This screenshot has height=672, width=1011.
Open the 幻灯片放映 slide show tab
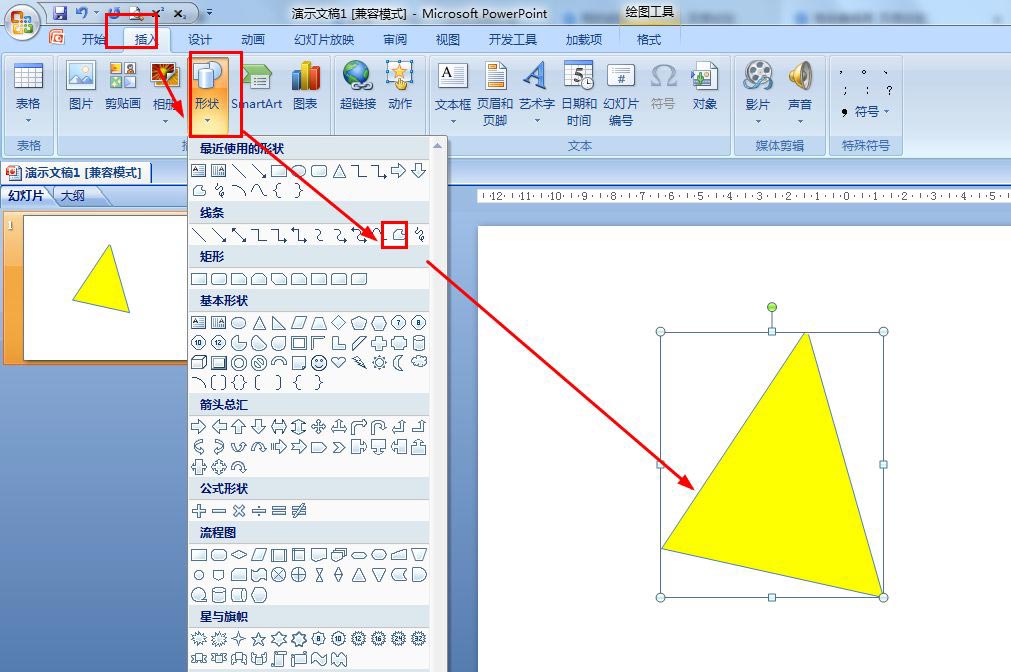tap(324, 39)
